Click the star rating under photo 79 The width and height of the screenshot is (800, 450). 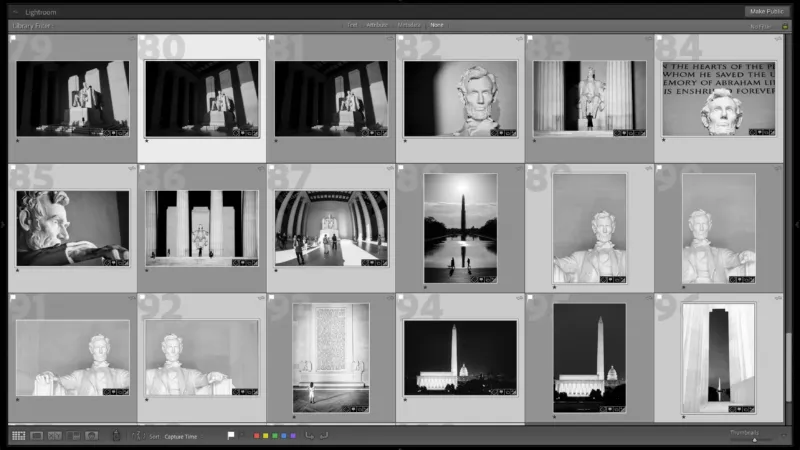click(18, 141)
